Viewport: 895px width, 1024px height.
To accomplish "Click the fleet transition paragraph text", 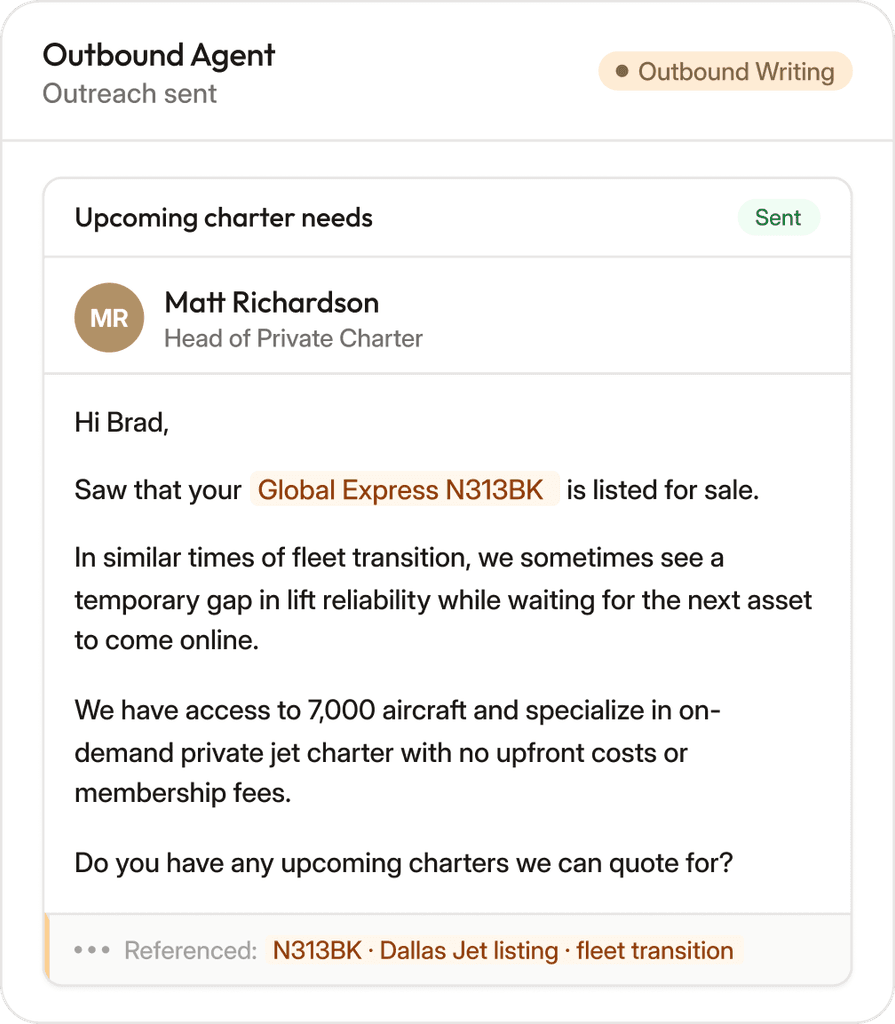I will (443, 599).
